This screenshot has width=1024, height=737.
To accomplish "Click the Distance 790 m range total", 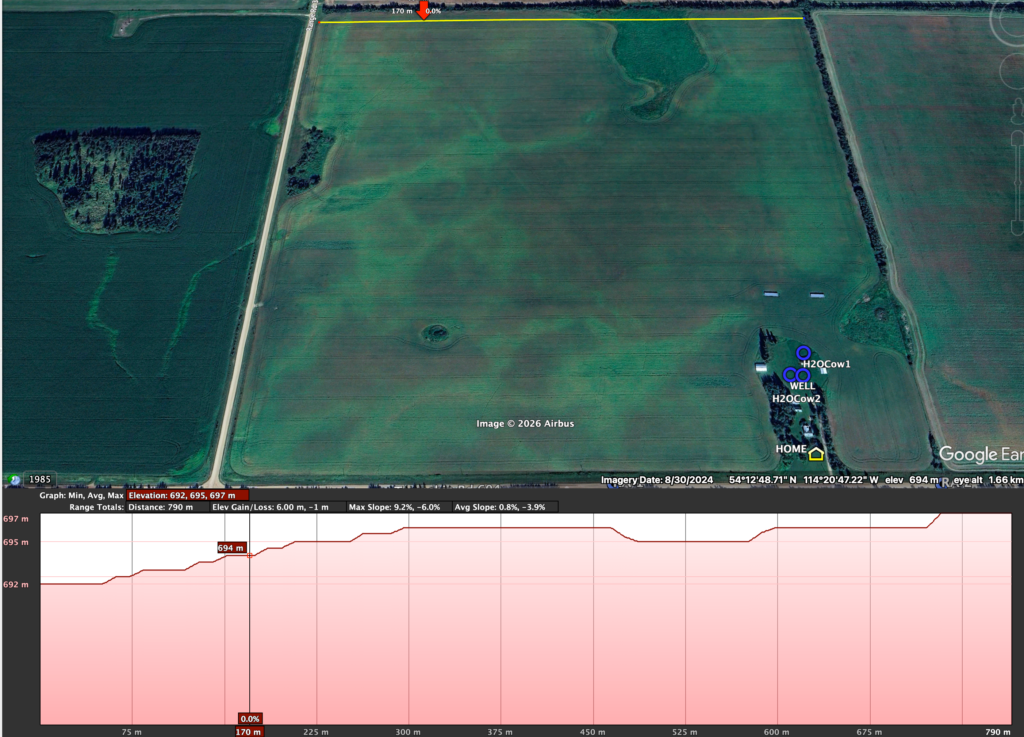I will (x=165, y=507).
